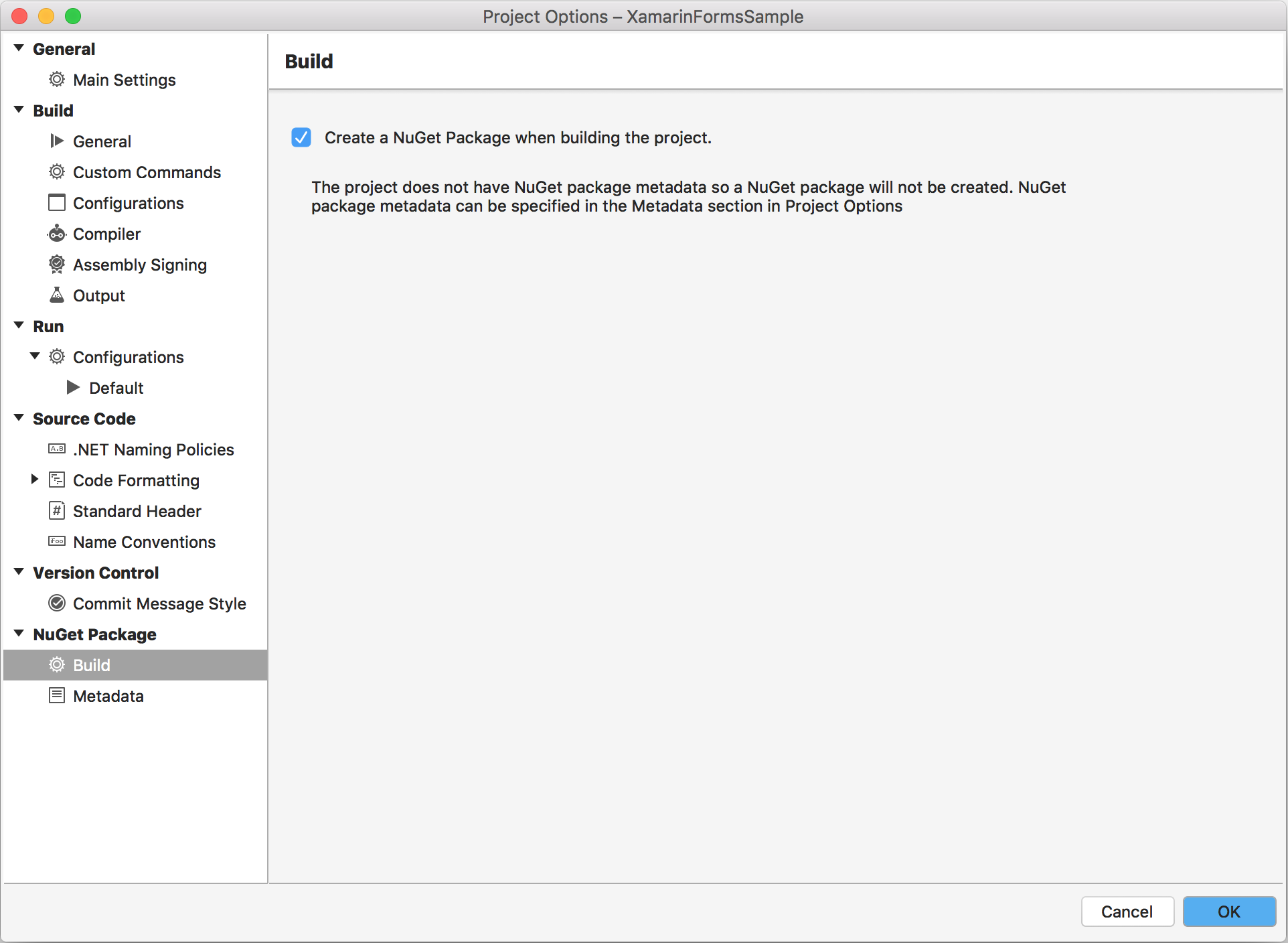Click the Standard Header hash icon
This screenshot has width=1288, height=943.
pos(57,511)
